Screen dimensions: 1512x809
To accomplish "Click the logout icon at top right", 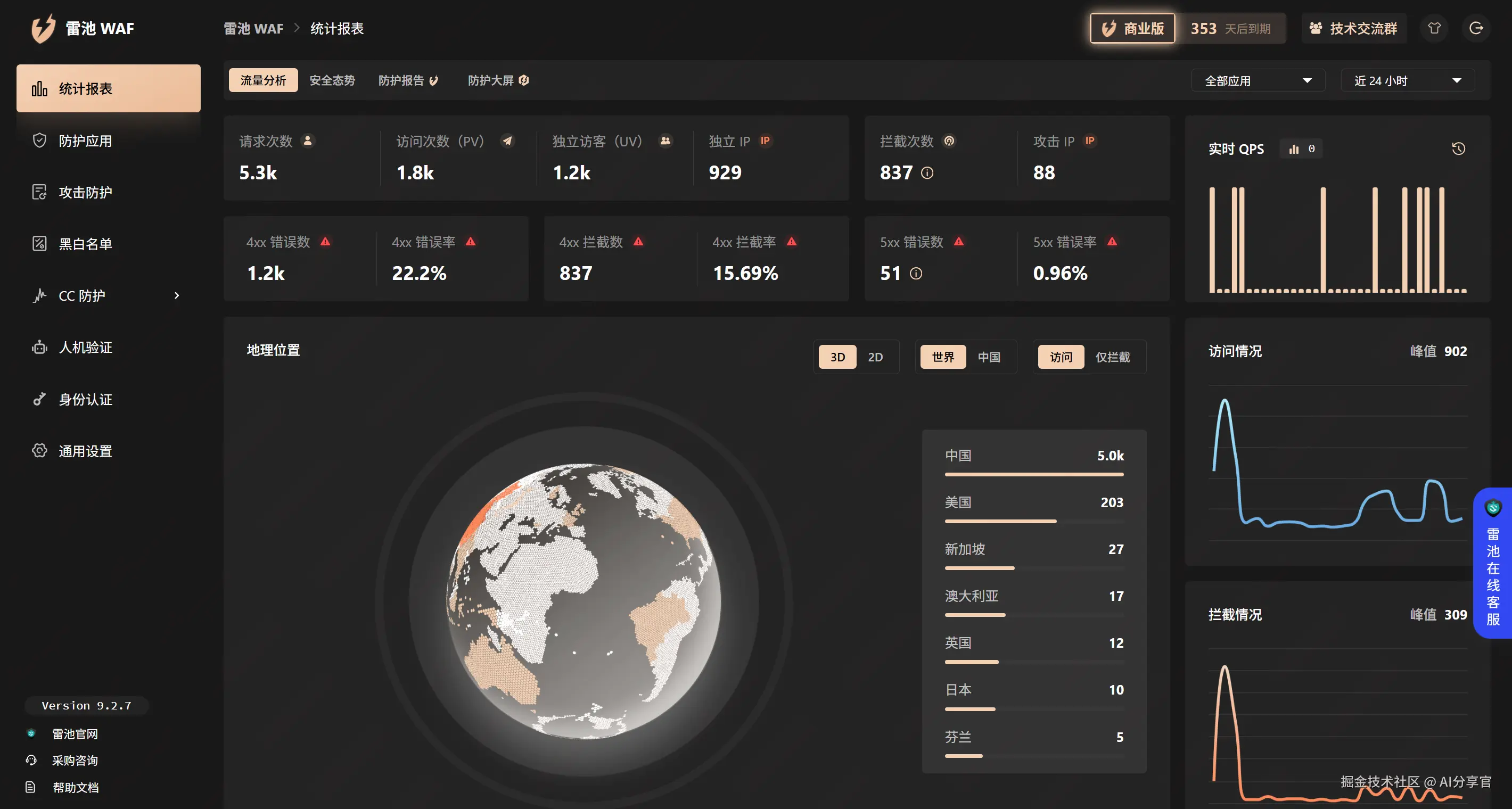I will click(1476, 28).
